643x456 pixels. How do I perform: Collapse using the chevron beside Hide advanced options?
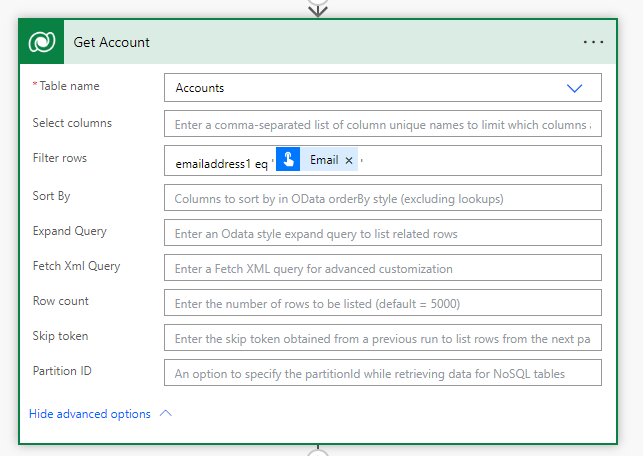(x=166, y=413)
